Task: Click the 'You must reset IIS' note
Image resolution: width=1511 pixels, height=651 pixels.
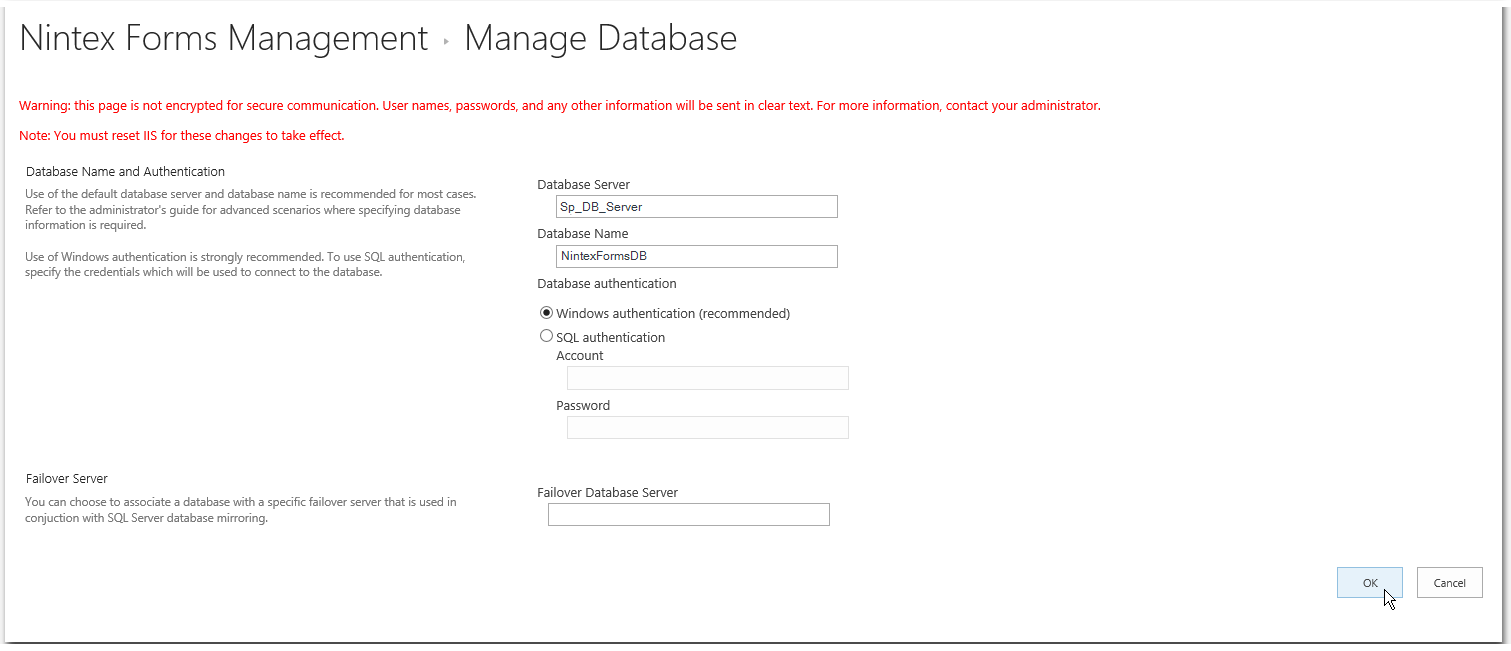Action: [x=181, y=135]
